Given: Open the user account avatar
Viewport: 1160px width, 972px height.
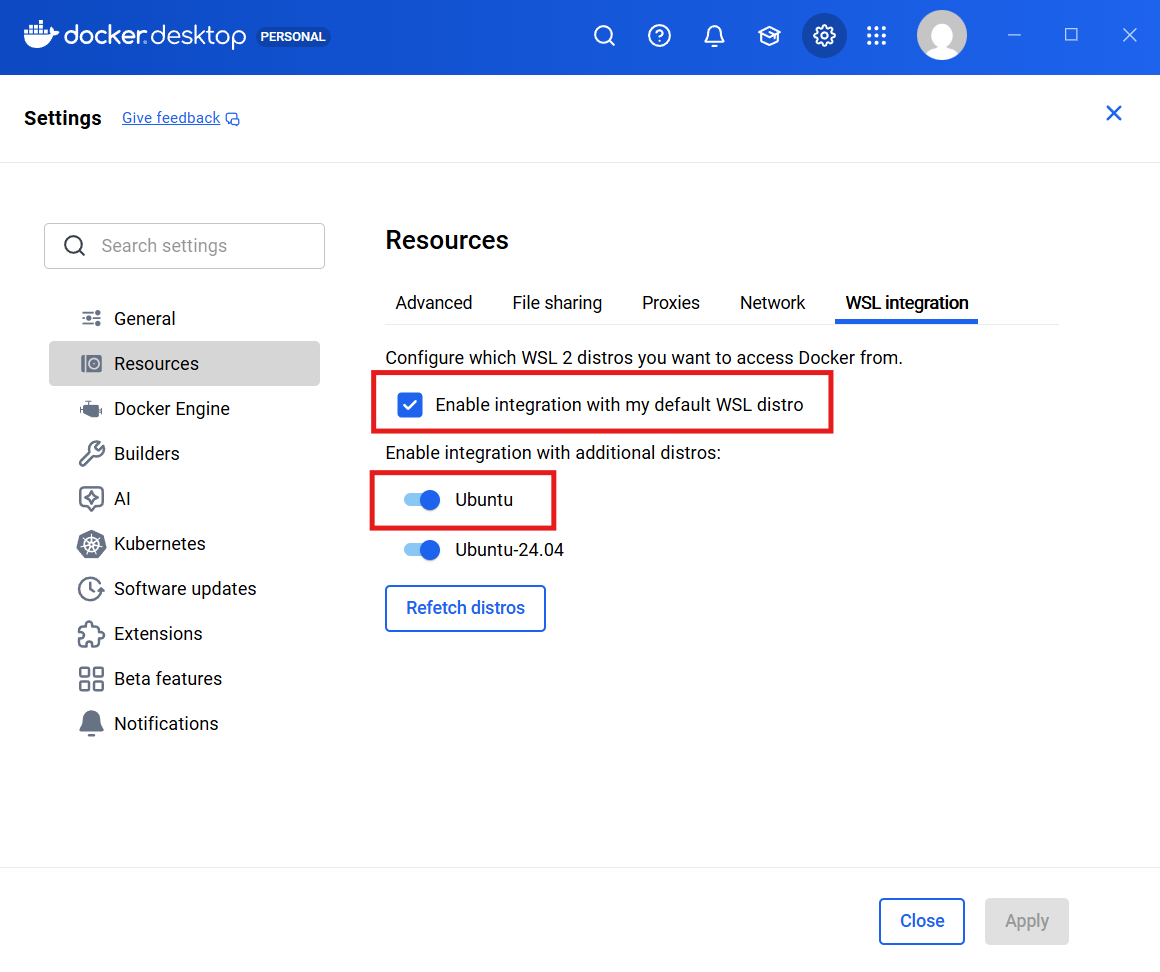Looking at the screenshot, I should (942, 35).
